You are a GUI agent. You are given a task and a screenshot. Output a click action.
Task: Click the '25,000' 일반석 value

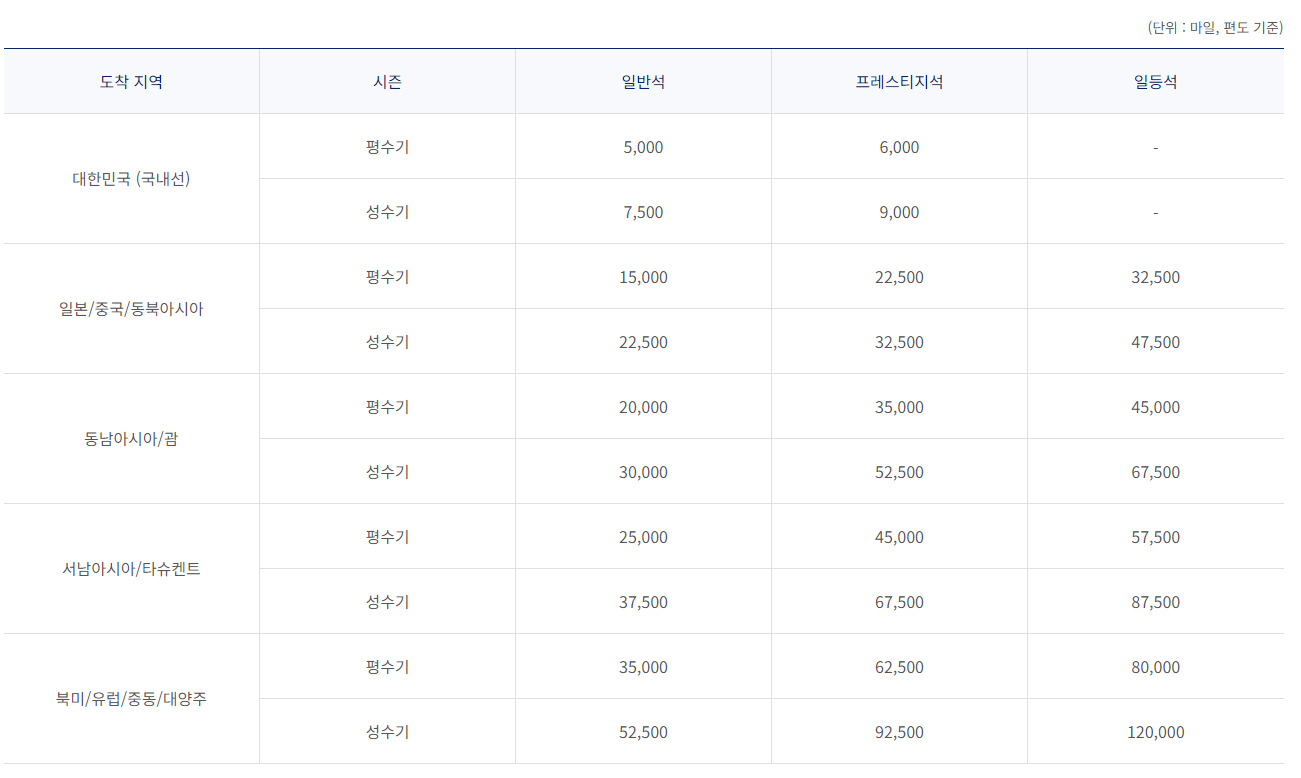pyautogui.click(x=643, y=537)
